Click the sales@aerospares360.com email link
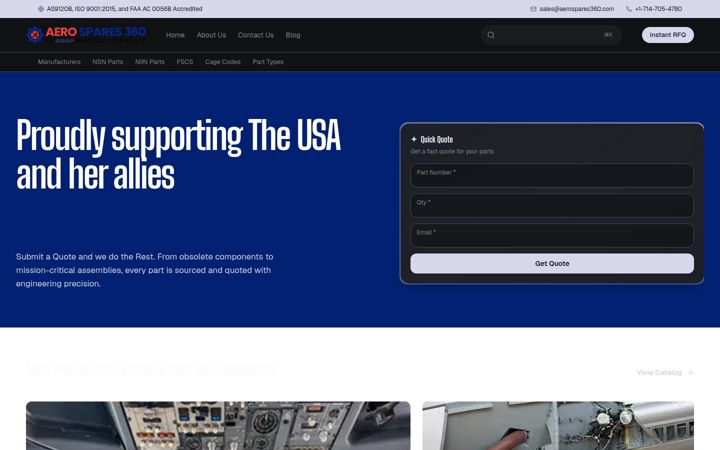The image size is (720, 450). pyautogui.click(x=577, y=9)
